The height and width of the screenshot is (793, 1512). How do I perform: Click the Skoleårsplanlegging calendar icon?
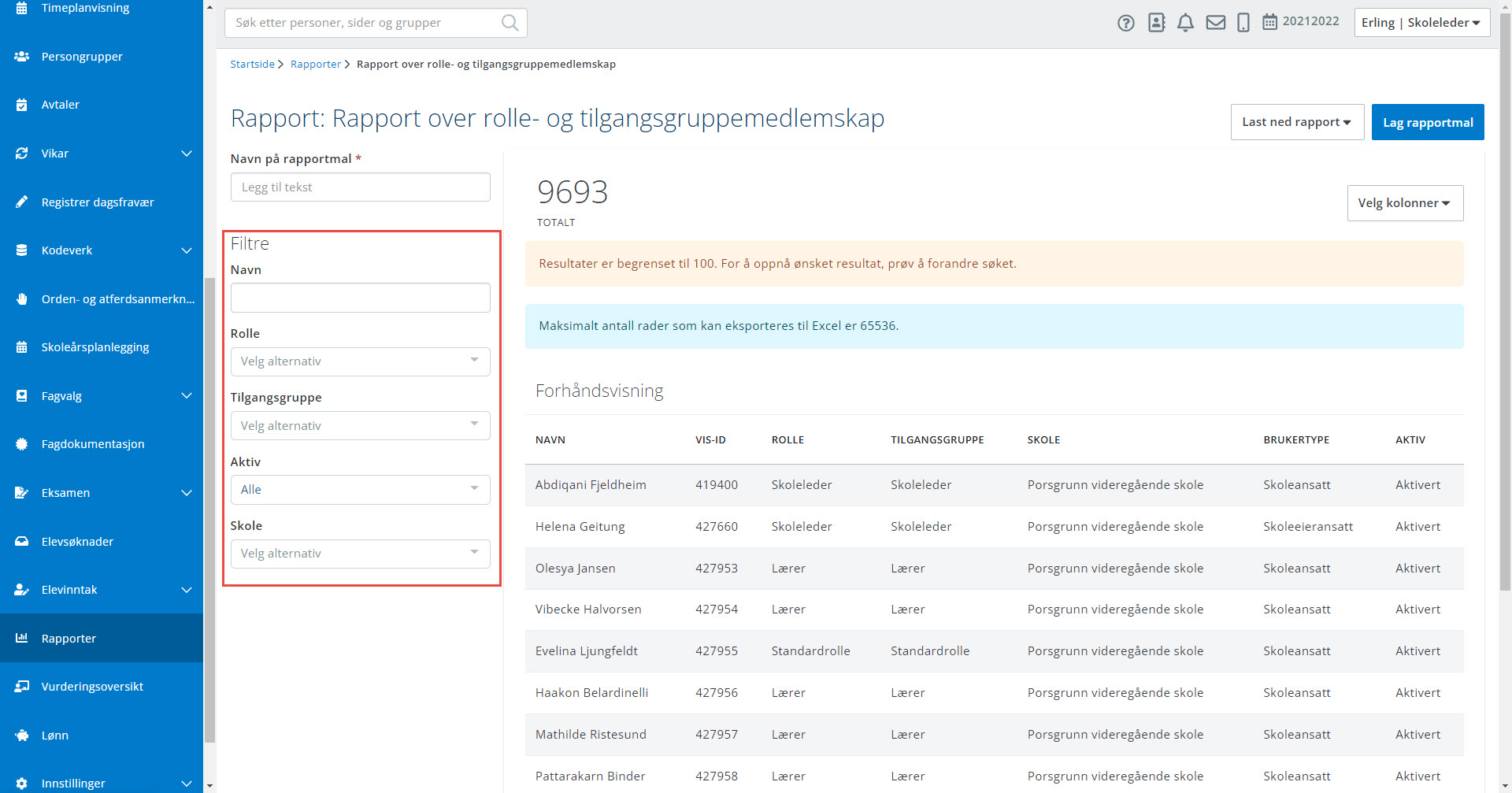pyautogui.click(x=22, y=347)
